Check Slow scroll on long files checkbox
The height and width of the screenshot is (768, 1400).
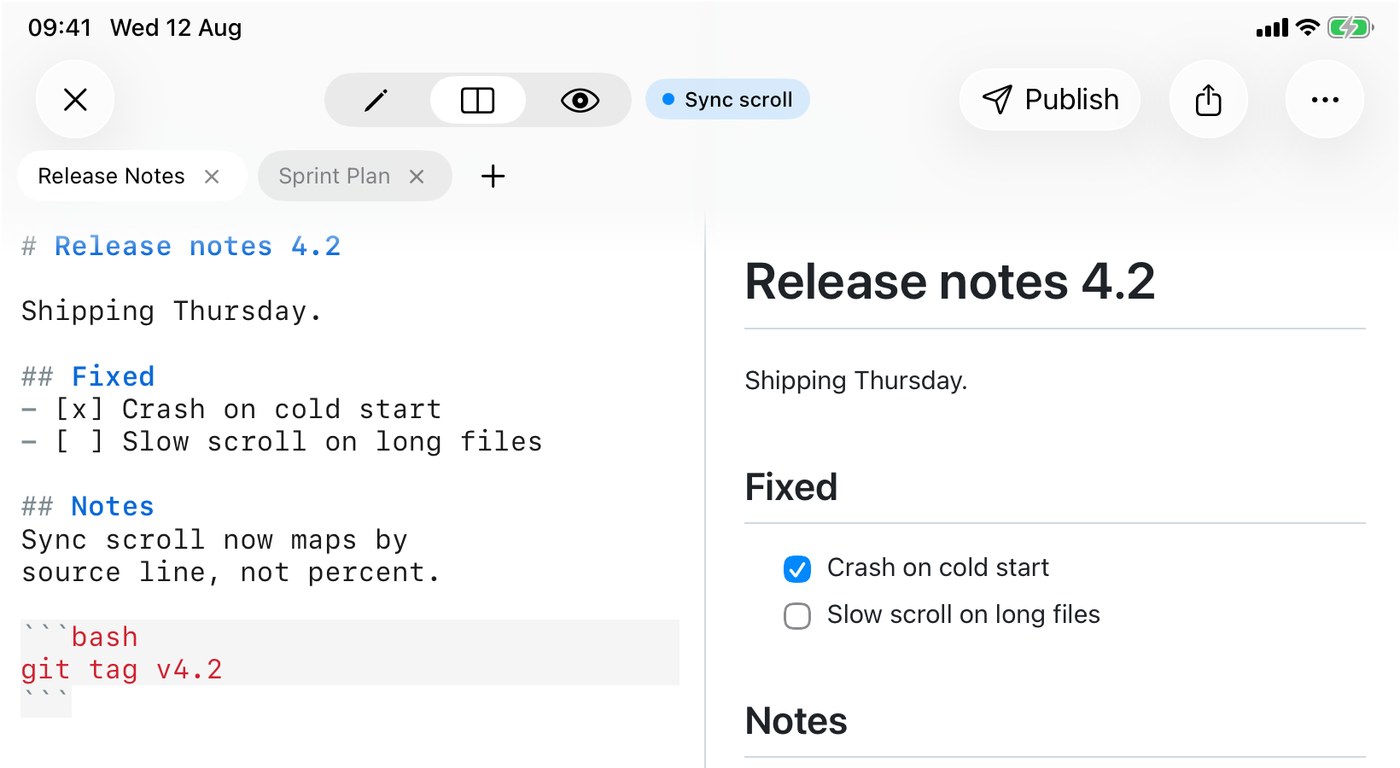point(797,616)
